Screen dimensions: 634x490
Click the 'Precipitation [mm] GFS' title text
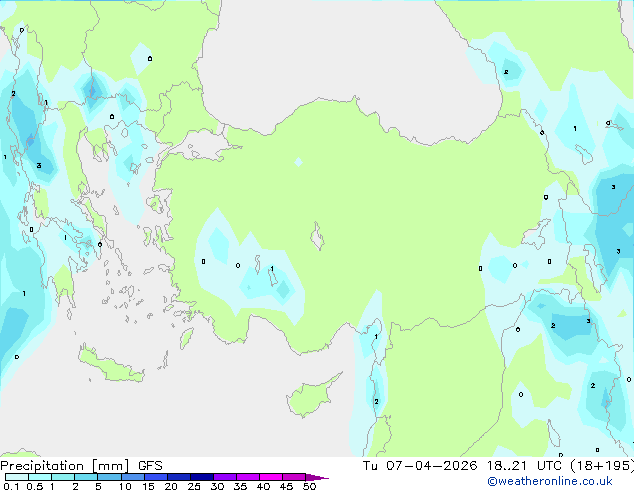(81, 466)
